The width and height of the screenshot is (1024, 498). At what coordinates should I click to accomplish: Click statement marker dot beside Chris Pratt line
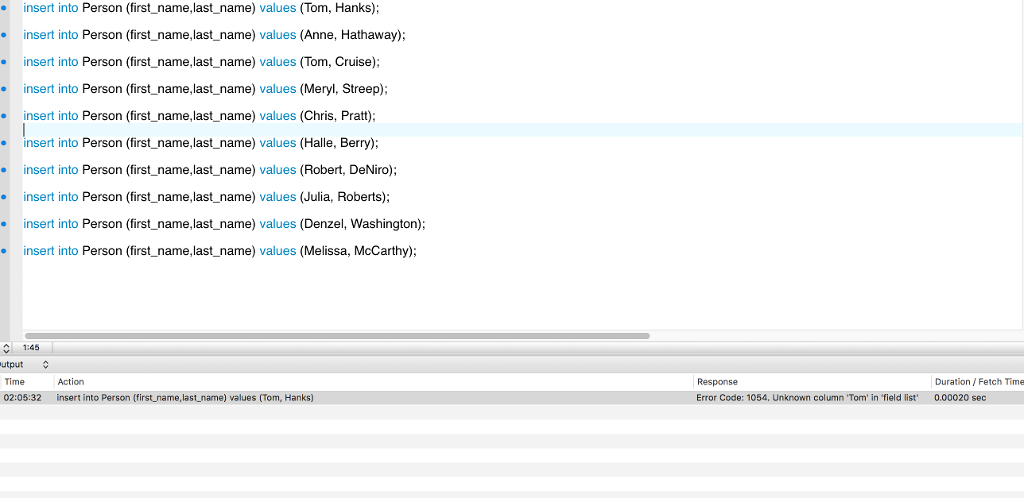[4, 116]
